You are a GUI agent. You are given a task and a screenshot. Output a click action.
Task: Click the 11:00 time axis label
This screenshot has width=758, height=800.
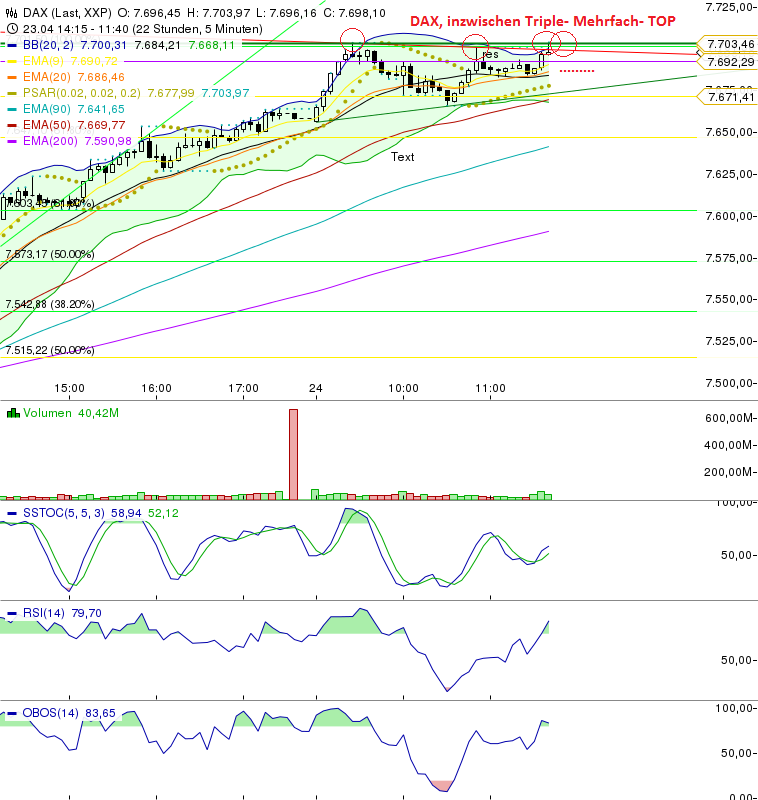491,388
